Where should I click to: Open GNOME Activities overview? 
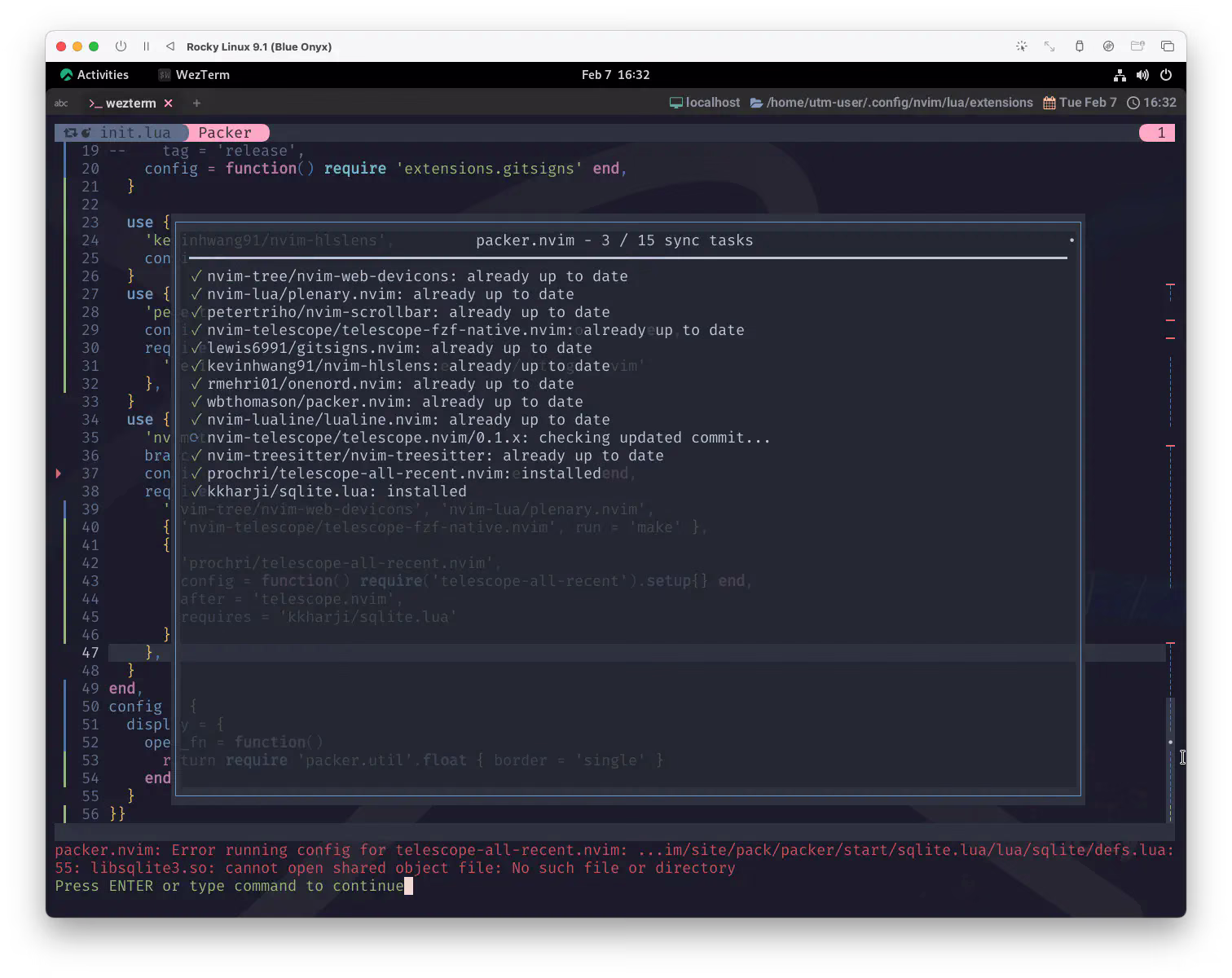(x=95, y=75)
